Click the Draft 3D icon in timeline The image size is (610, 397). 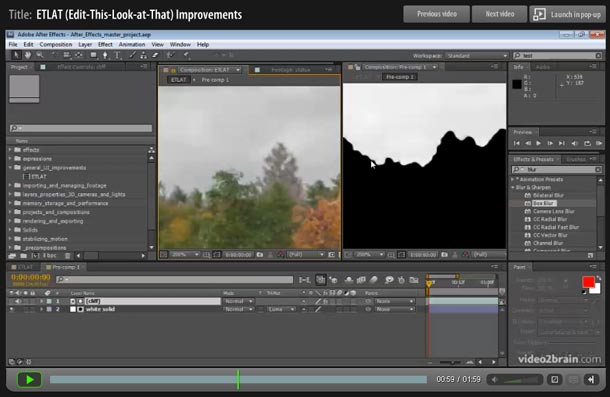334,279
